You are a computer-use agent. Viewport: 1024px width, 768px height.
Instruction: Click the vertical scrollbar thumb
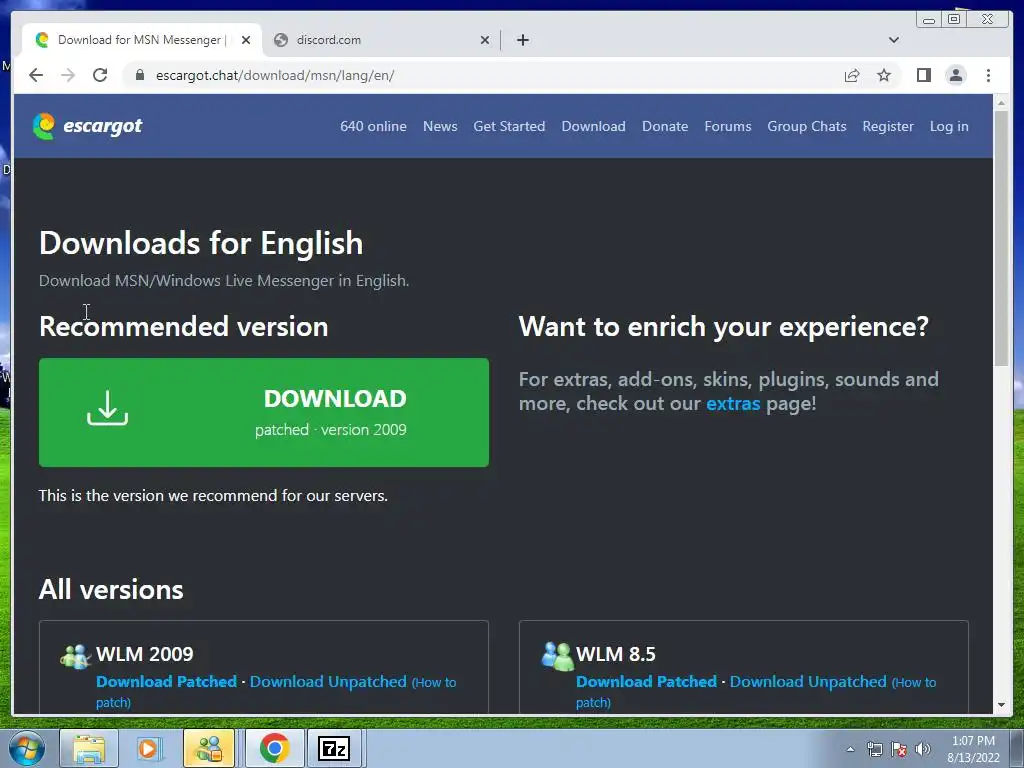click(1001, 238)
